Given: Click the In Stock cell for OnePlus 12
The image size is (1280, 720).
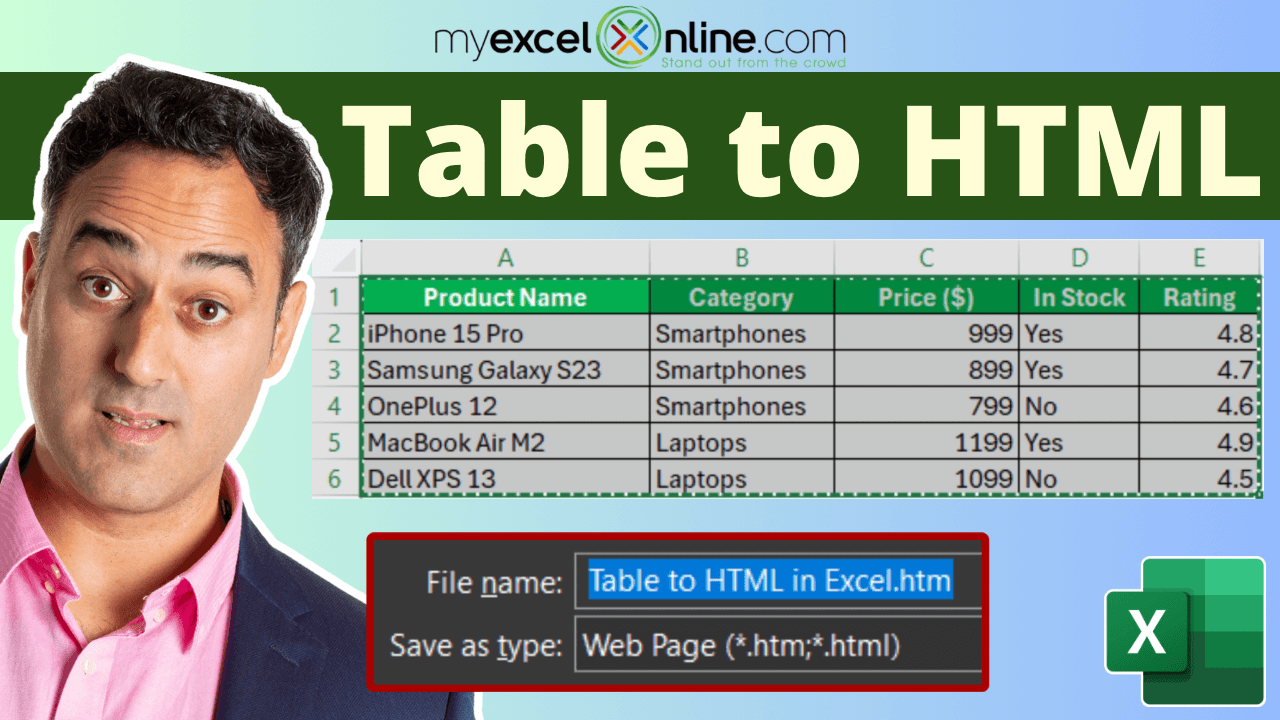Looking at the screenshot, I should click(x=1079, y=405).
